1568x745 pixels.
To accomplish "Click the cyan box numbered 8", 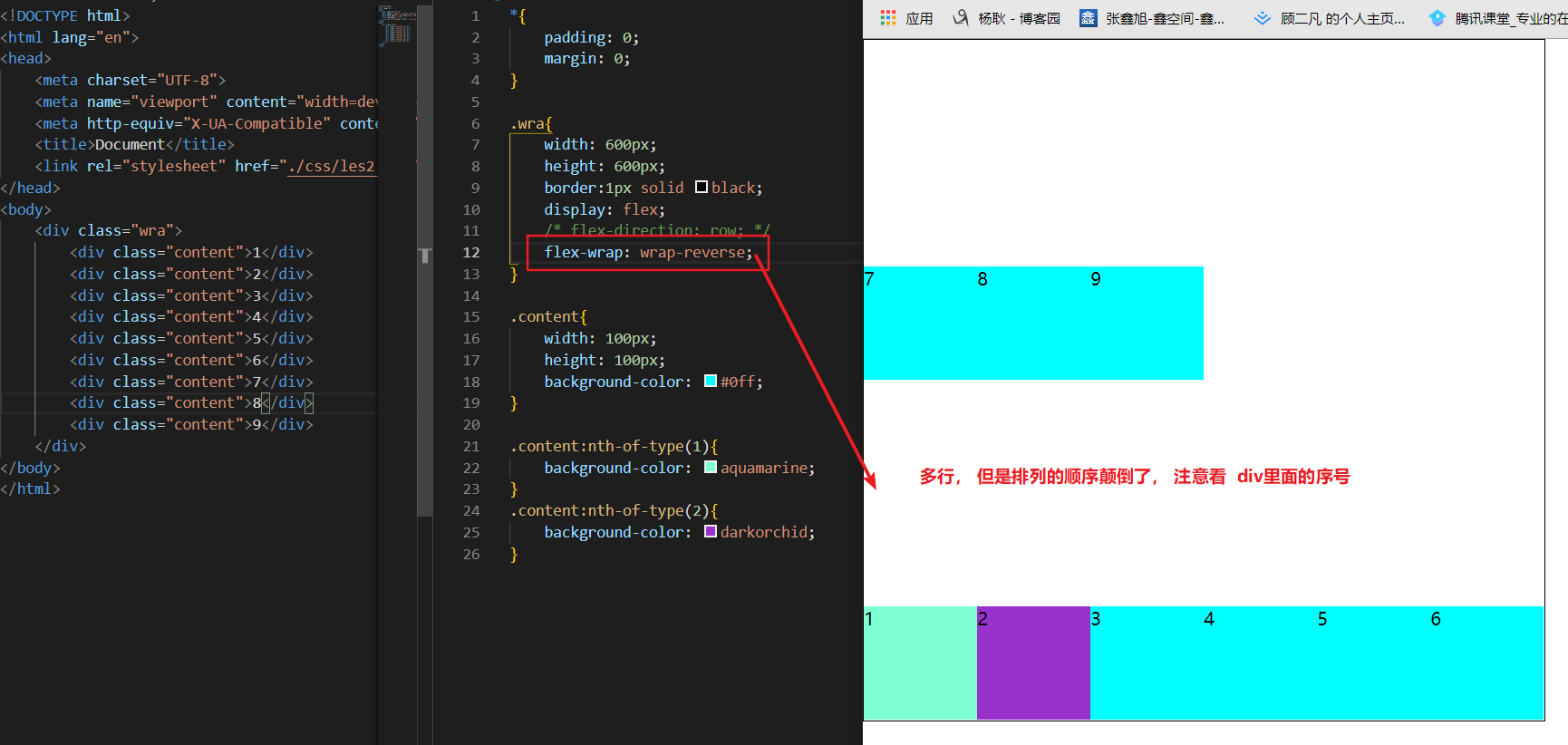I will click(1033, 324).
